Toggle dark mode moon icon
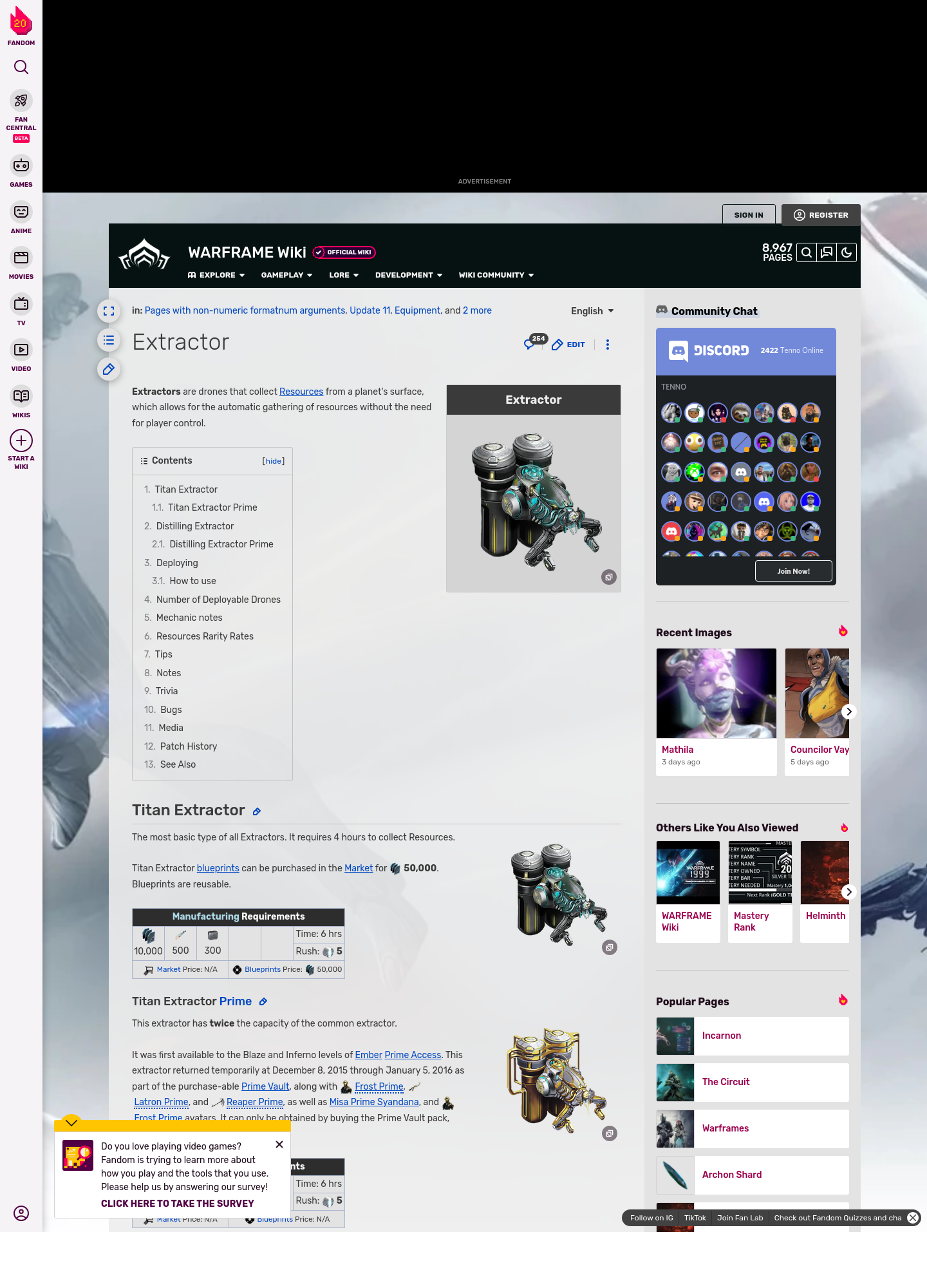927x1288 pixels. pyautogui.click(x=847, y=252)
